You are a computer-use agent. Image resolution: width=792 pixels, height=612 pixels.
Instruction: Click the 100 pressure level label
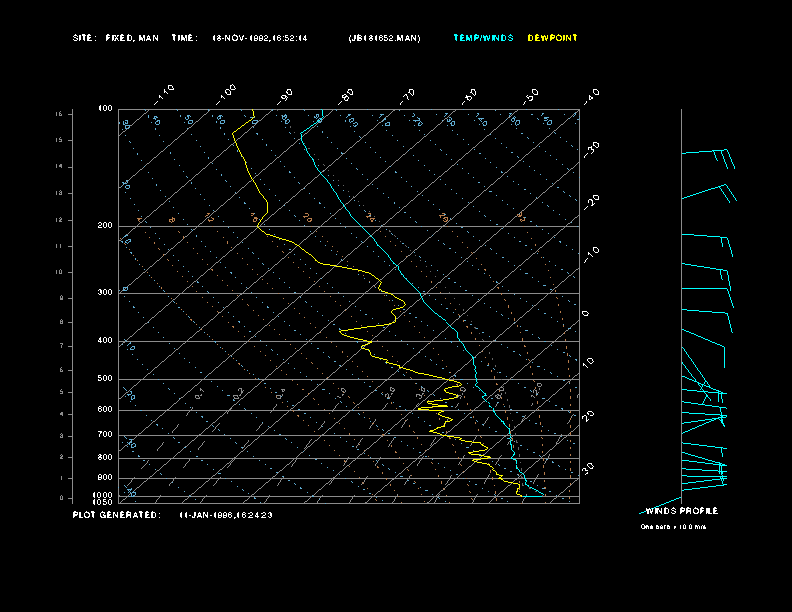click(105, 108)
